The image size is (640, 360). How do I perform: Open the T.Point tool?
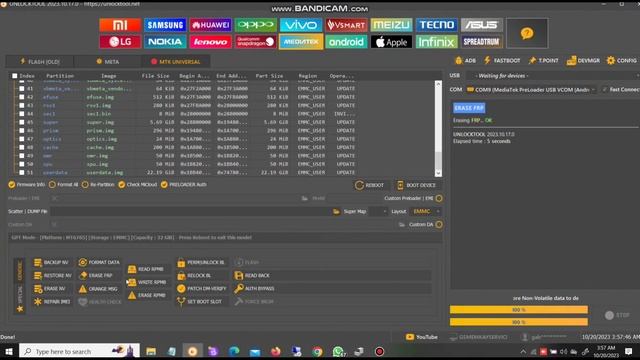[x=543, y=60]
